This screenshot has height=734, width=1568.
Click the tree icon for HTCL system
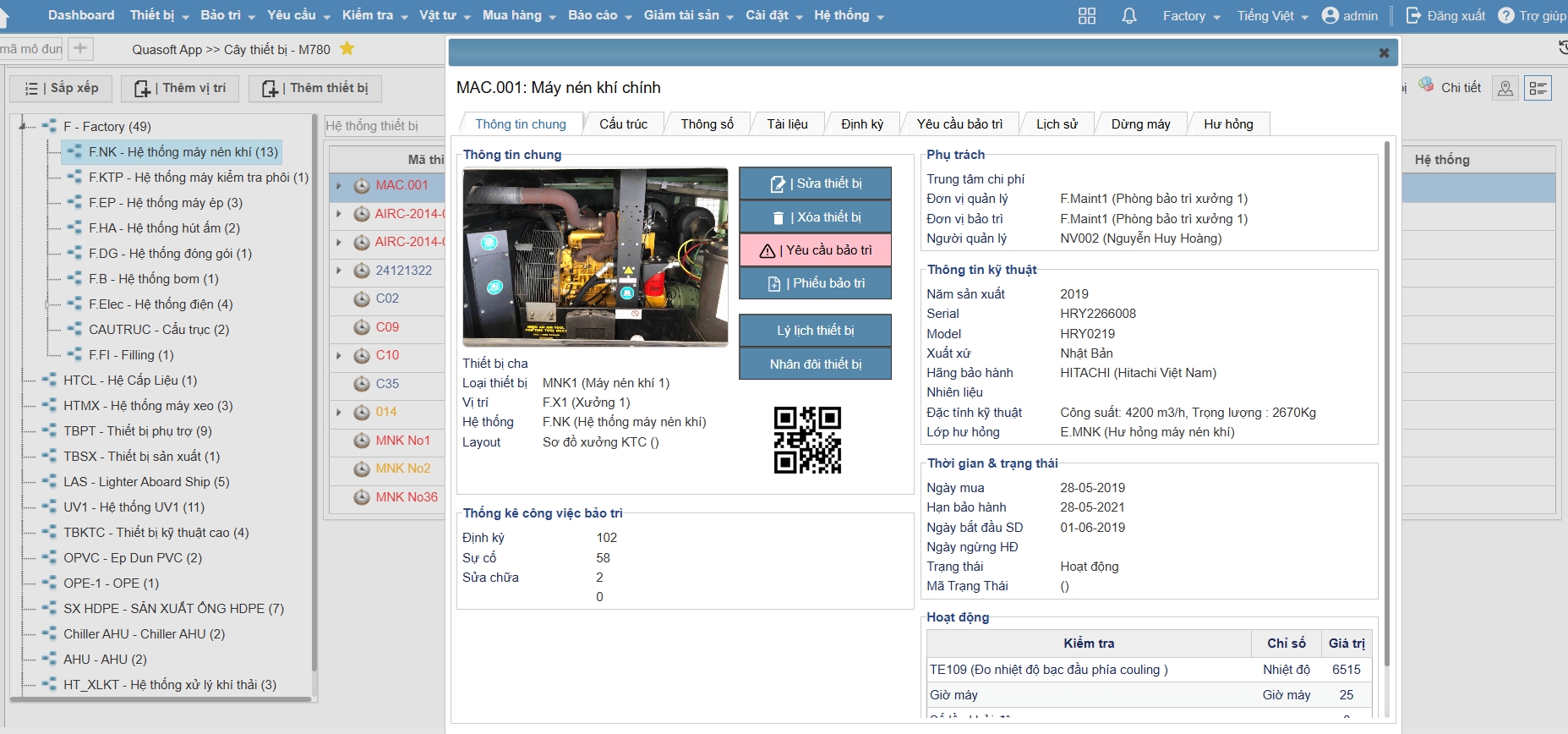pos(50,381)
